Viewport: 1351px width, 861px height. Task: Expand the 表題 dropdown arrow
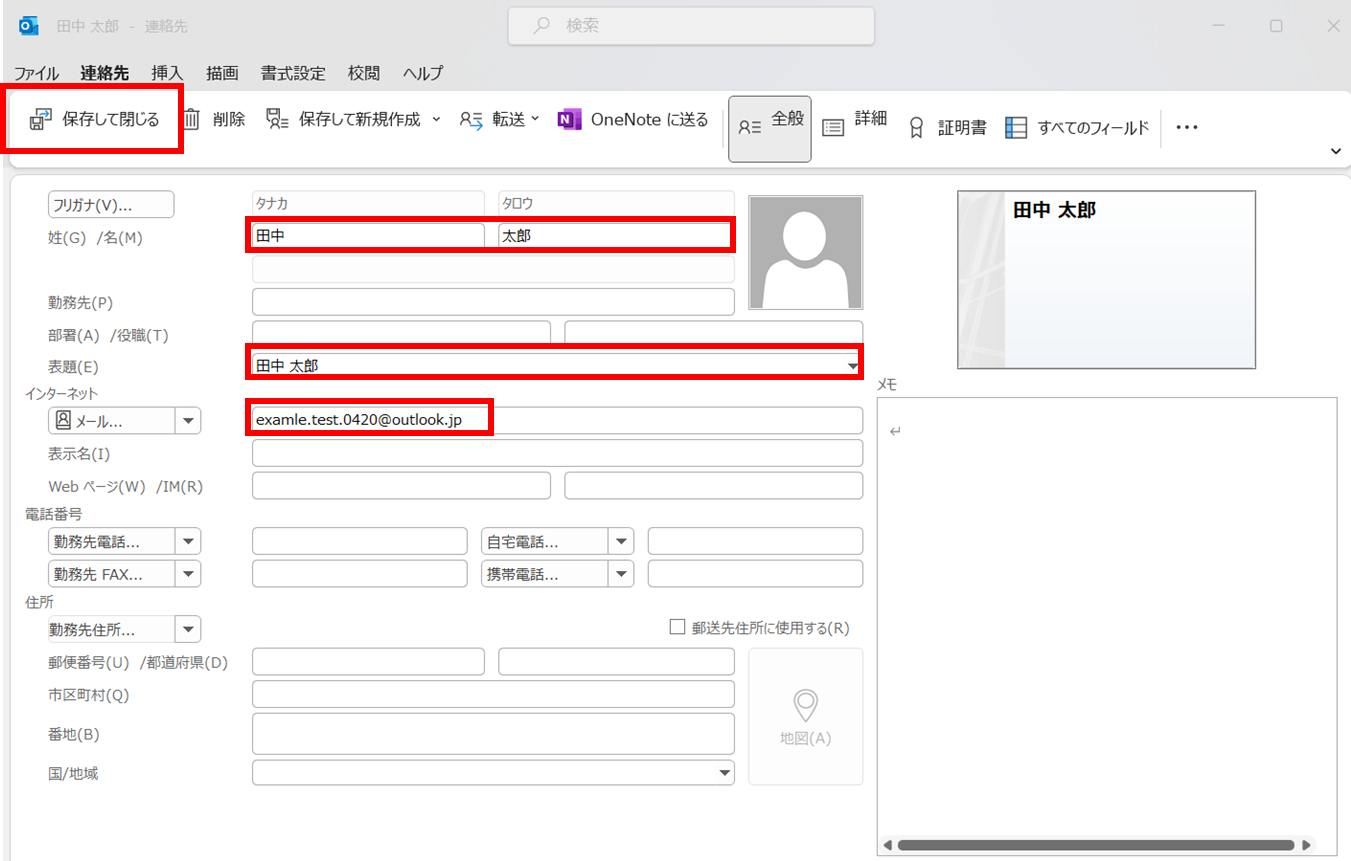click(852, 367)
